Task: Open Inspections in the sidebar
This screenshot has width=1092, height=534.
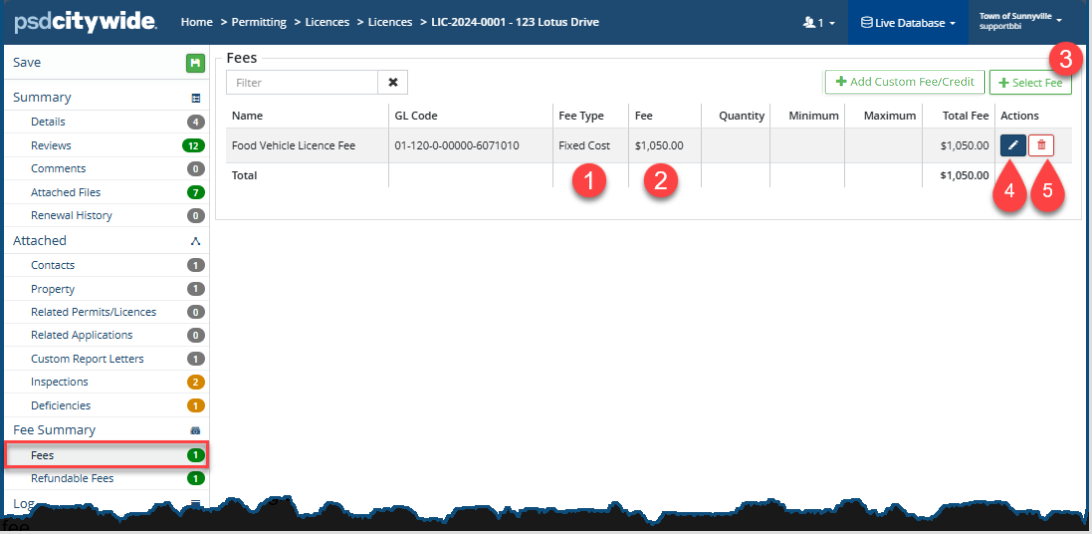Action: point(59,382)
